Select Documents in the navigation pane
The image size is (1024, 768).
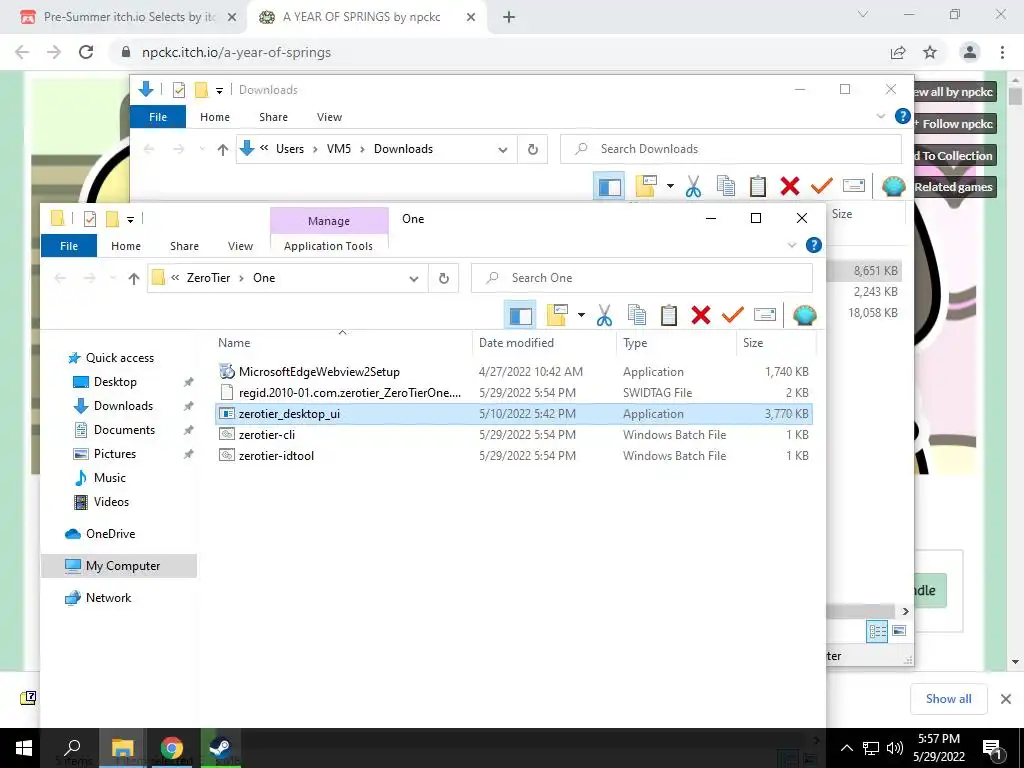pos(124,430)
